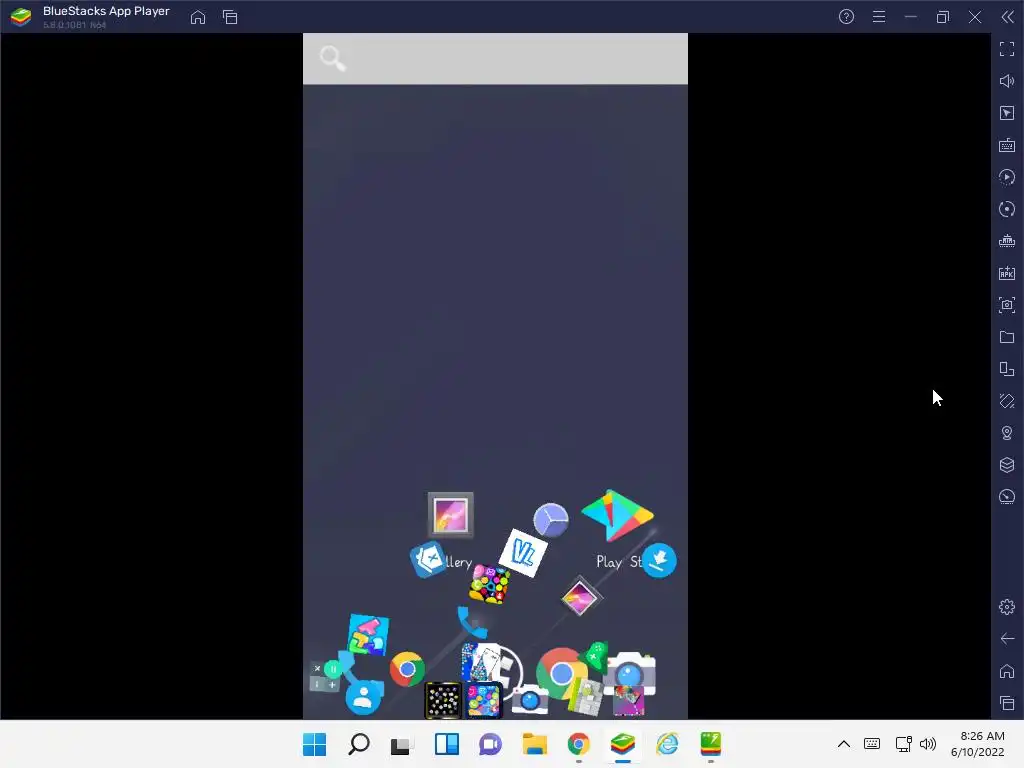Open the purple clock app icon
This screenshot has height=768, width=1024.
[x=551, y=520]
